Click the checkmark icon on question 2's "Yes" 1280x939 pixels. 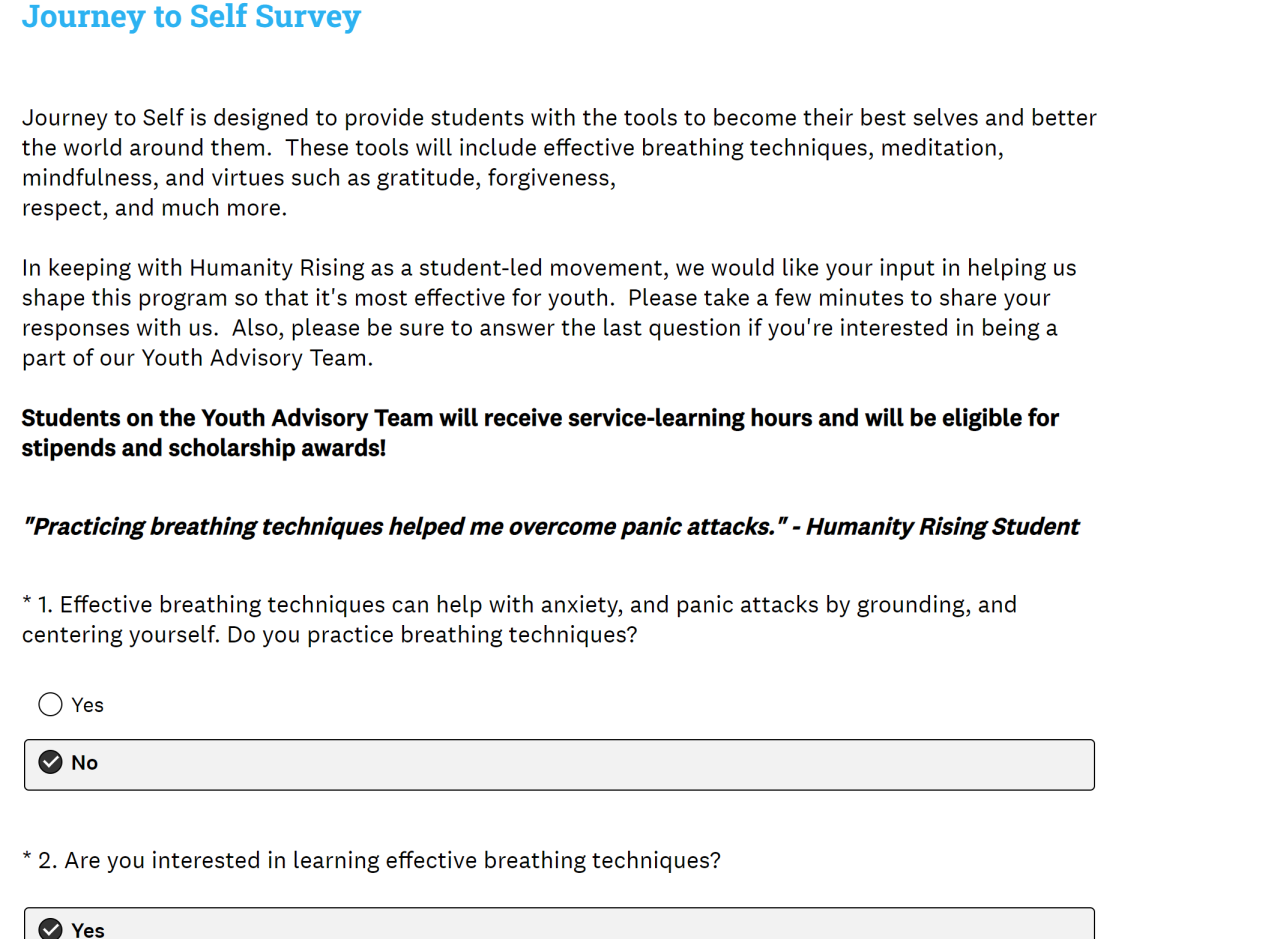50,929
